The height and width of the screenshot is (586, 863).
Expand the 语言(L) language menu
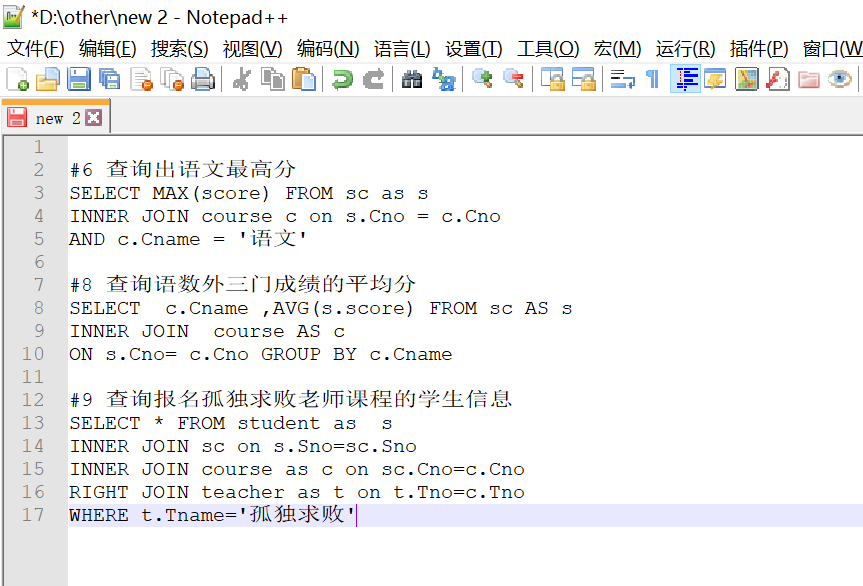click(x=402, y=48)
